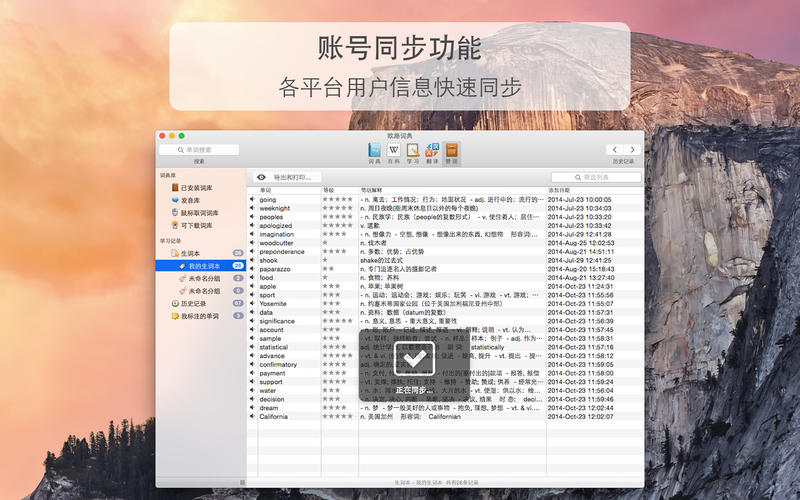Image resolution: width=800 pixels, height=500 pixels.
Task: Select 已安装词库 in the sidebar
Action: point(192,188)
